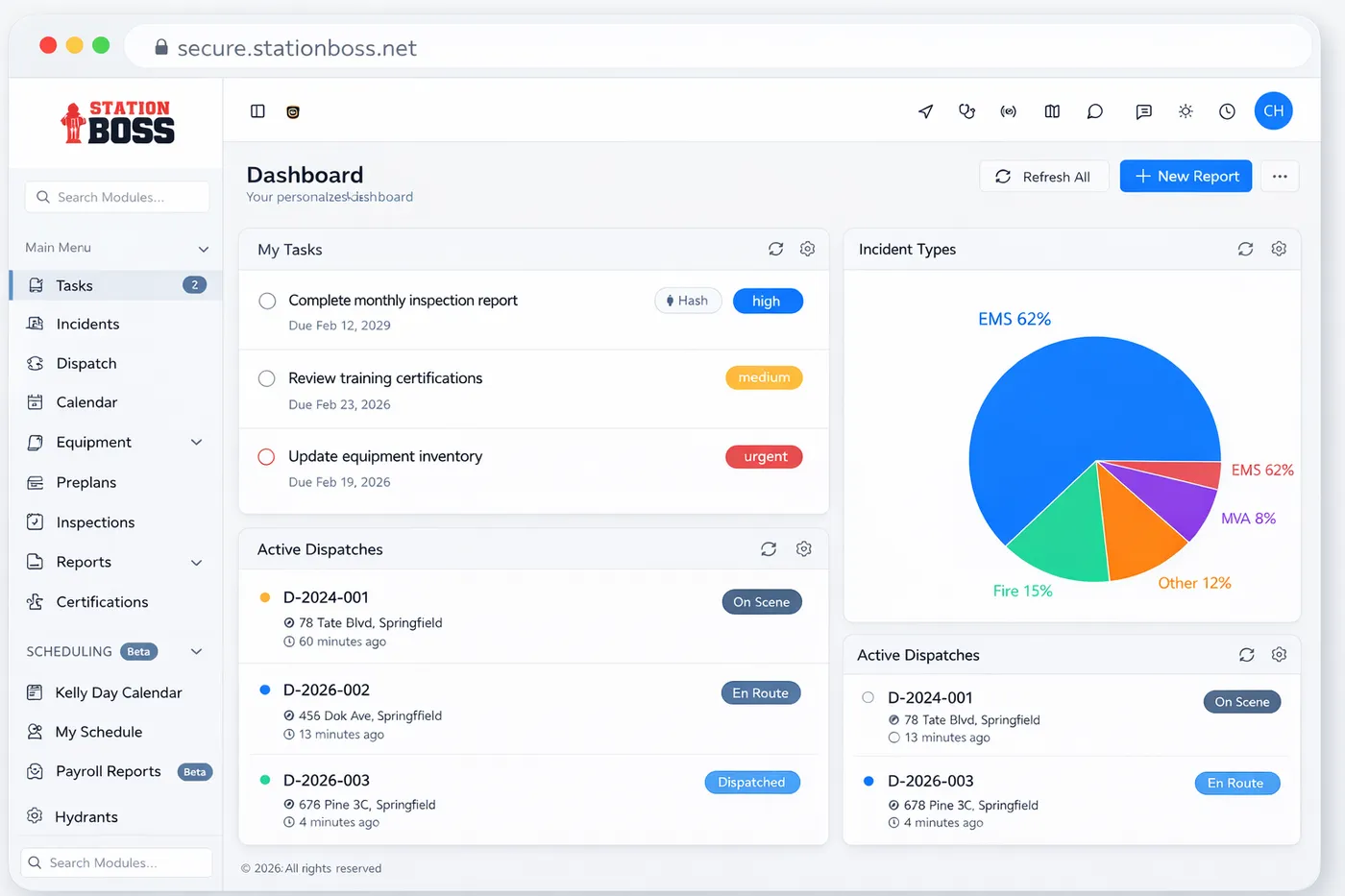
Task: Open the Dispatch module in the sidebar
Action: [x=86, y=363]
